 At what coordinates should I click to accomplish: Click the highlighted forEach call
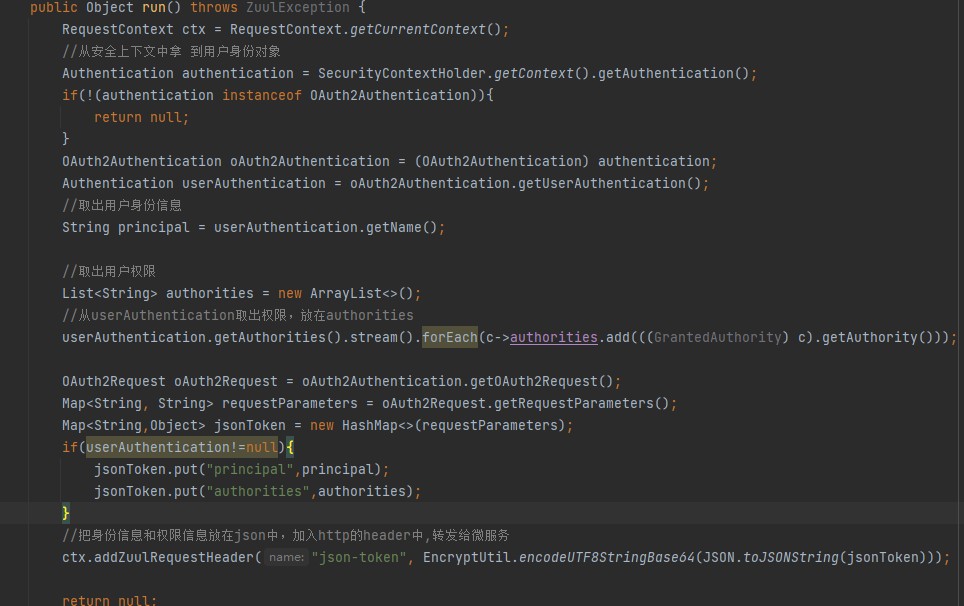449,337
